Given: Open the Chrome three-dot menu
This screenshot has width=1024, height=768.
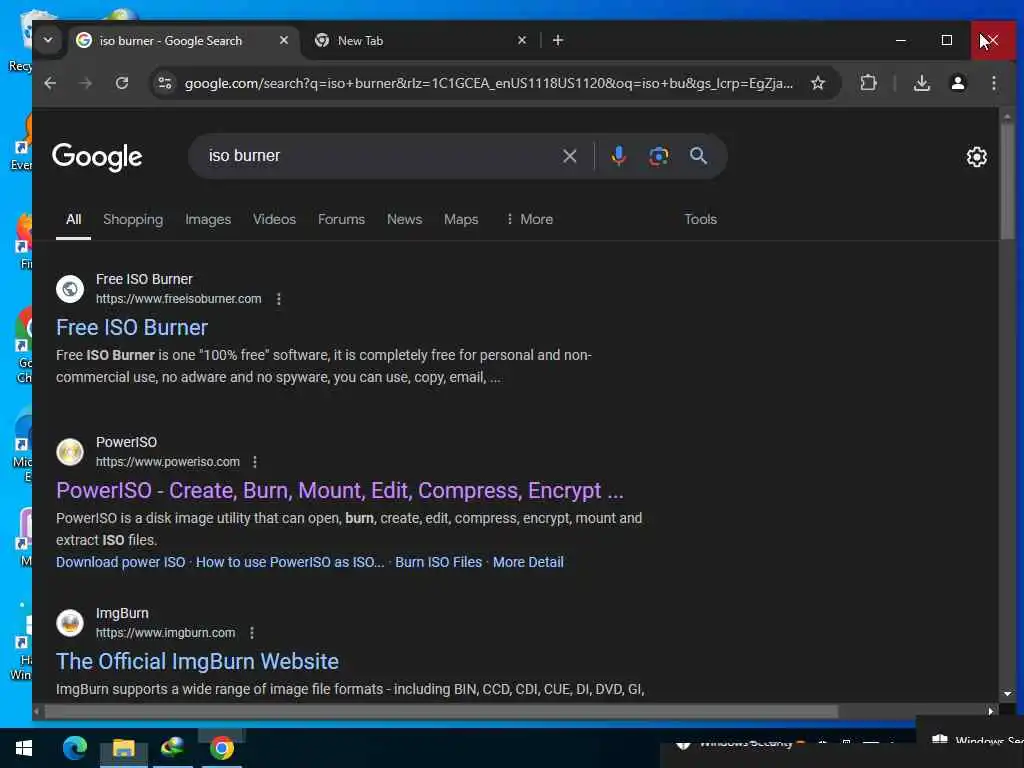Looking at the screenshot, I should [993, 83].
